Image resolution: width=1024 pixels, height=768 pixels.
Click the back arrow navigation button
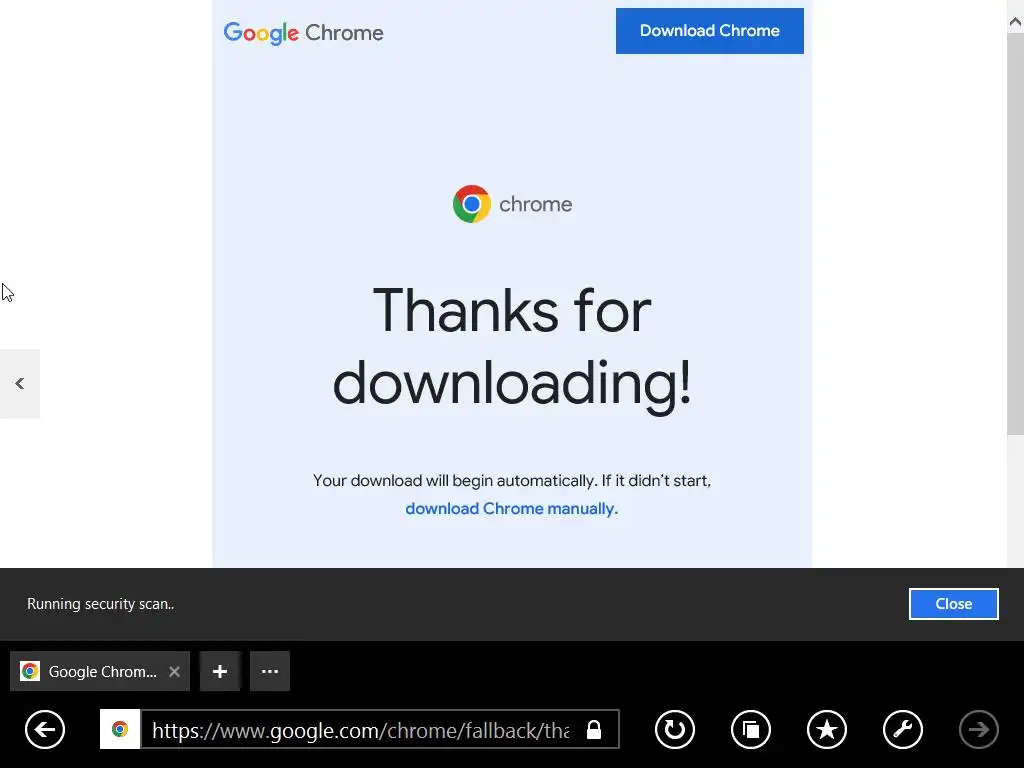click(45, 729)
